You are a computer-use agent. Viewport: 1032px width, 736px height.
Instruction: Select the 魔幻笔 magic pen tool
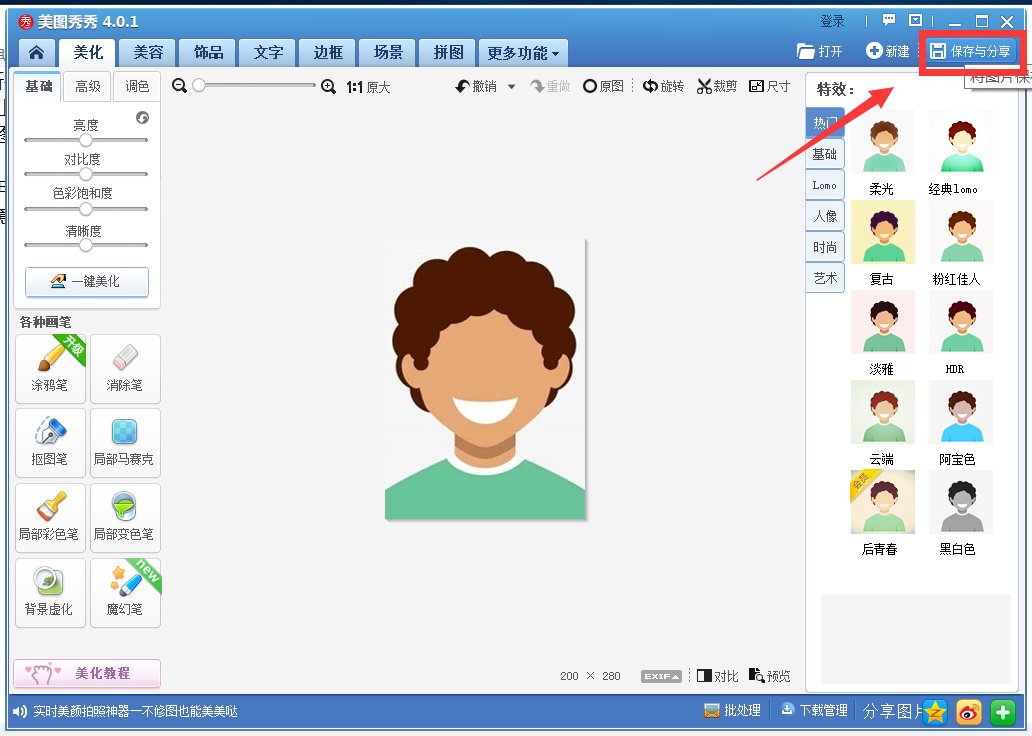point(125,592)
